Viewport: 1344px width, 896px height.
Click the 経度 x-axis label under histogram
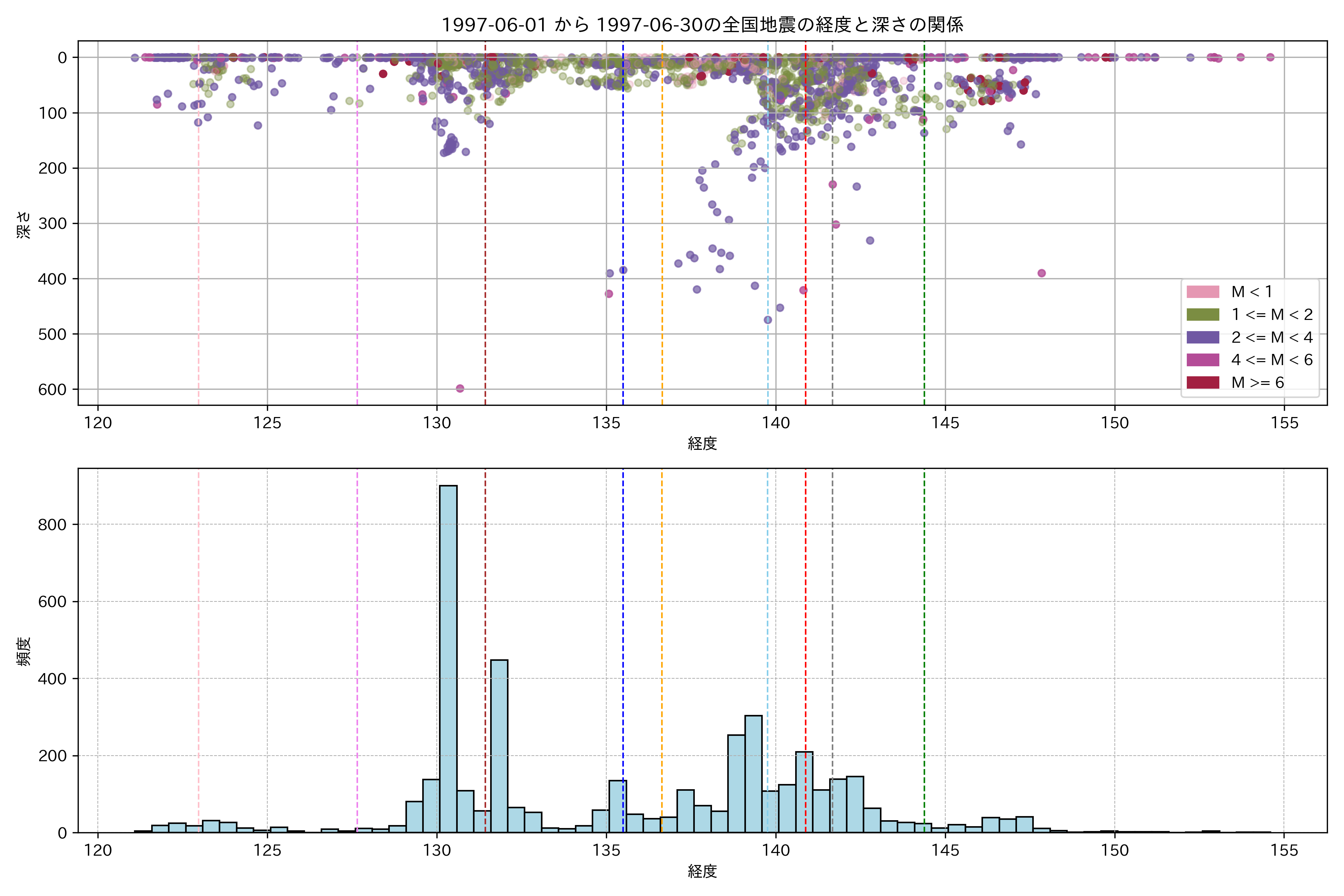(702, 871)
